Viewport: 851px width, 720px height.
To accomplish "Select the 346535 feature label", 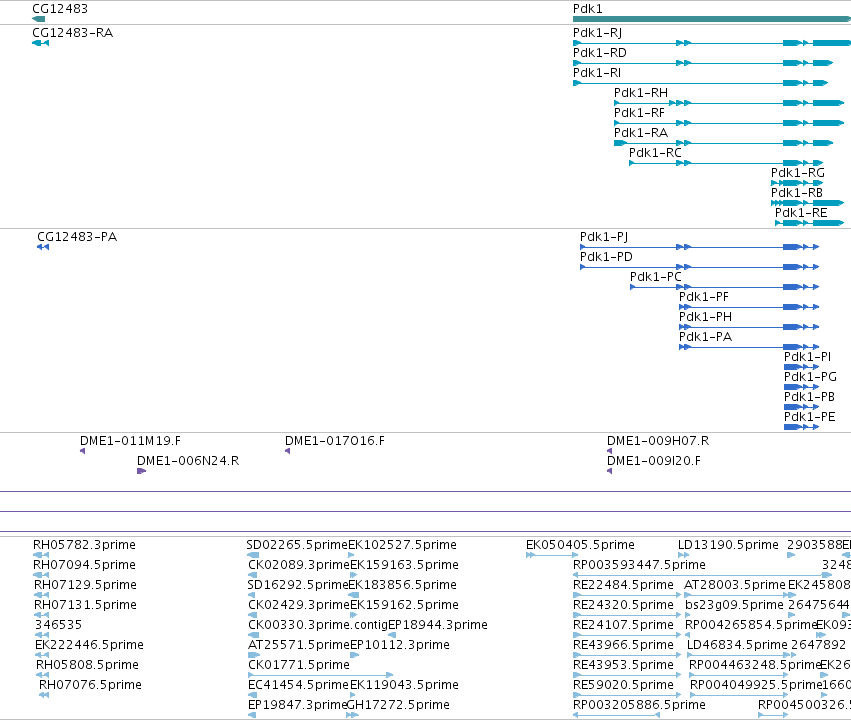I will point(58,625).
